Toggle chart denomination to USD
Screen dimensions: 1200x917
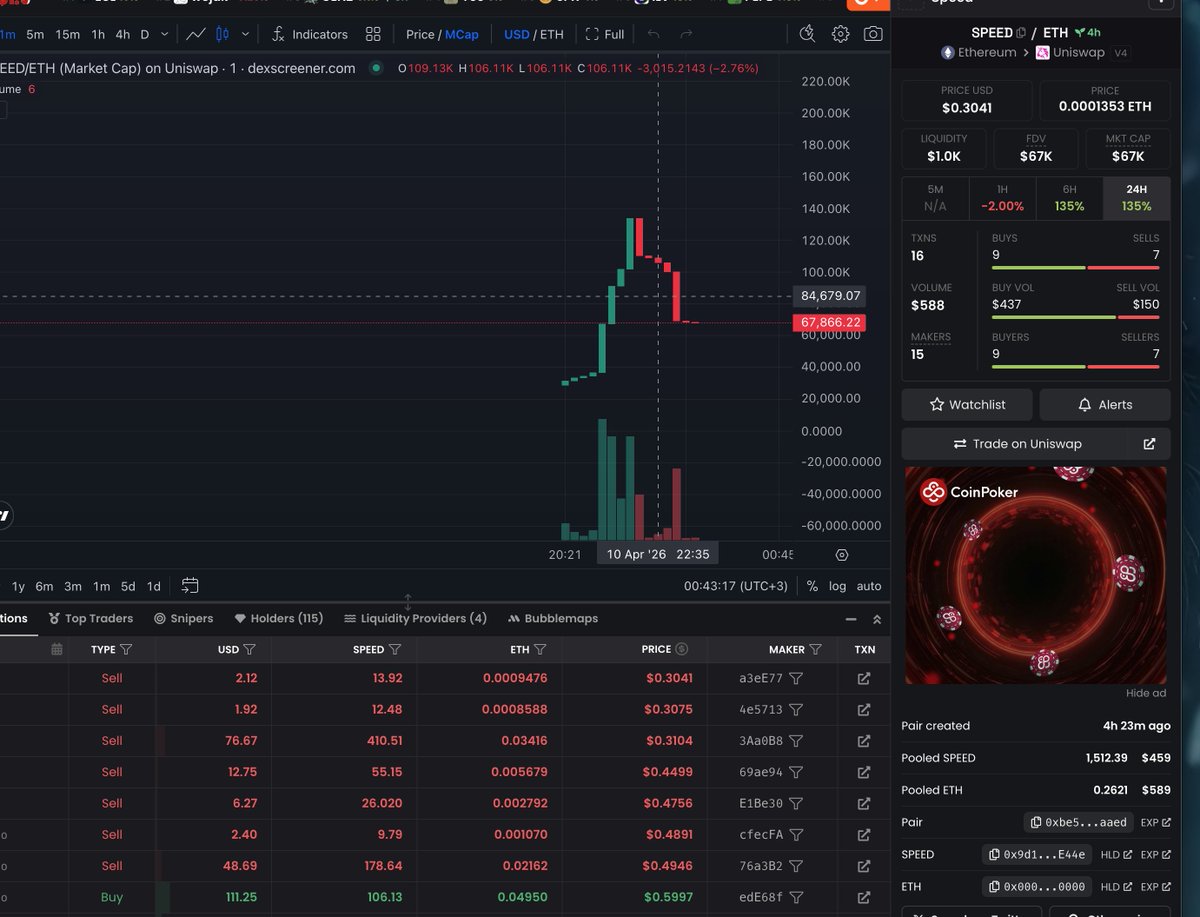pyautogui.click(x=517, y=34)
